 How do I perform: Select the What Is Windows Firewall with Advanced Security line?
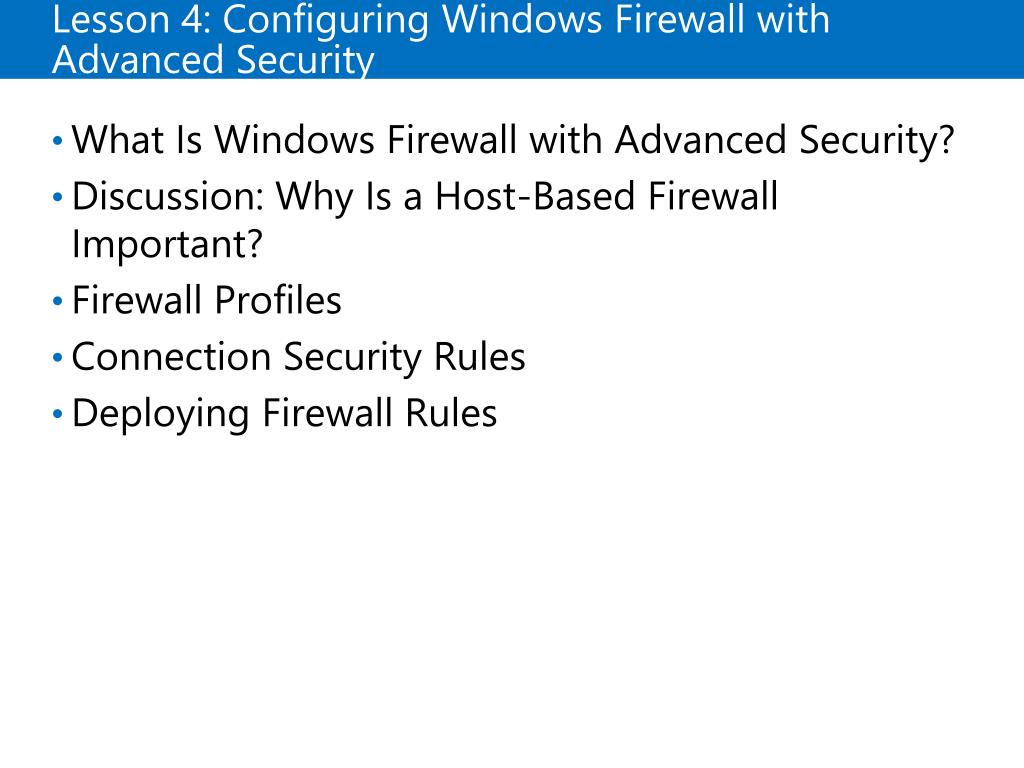(x=513, y=140)
